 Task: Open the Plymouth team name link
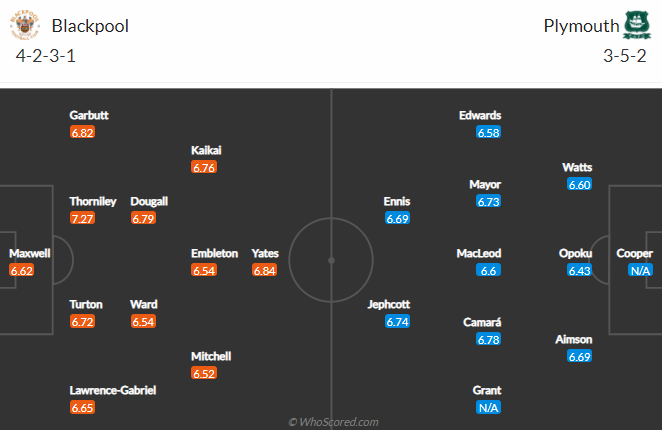click(581, 26)
